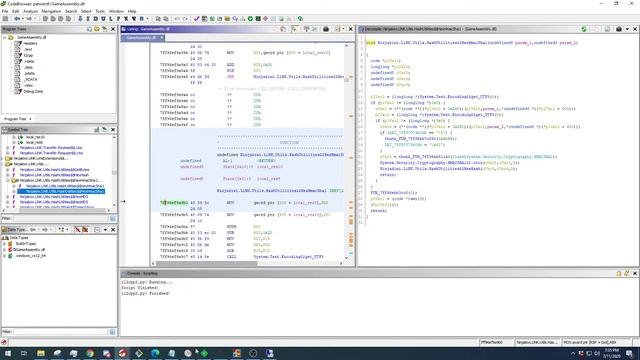Click the purple checkmark toolbar icon
Viewport: 640px width, 360px height.
pos(196,19)
